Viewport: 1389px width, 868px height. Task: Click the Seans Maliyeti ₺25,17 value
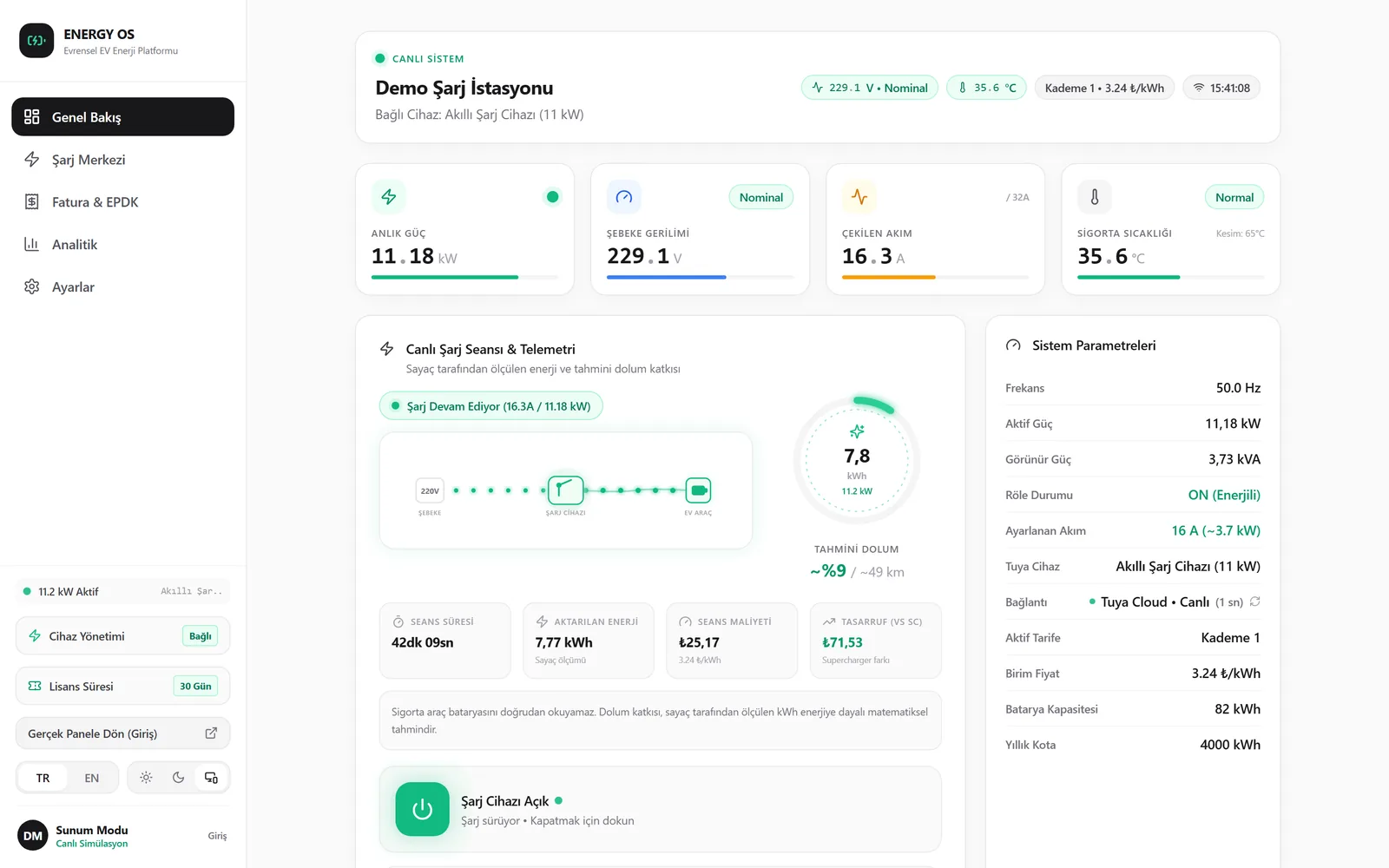point(699,642)
